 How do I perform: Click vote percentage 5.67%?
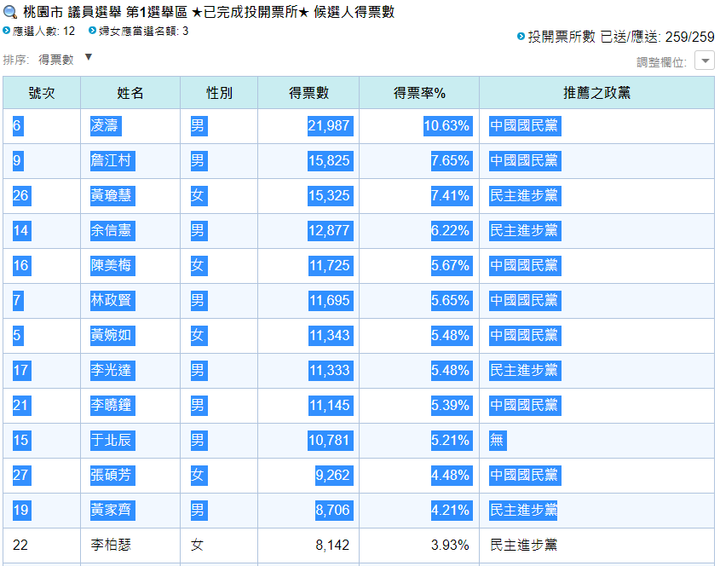(452, 265)
